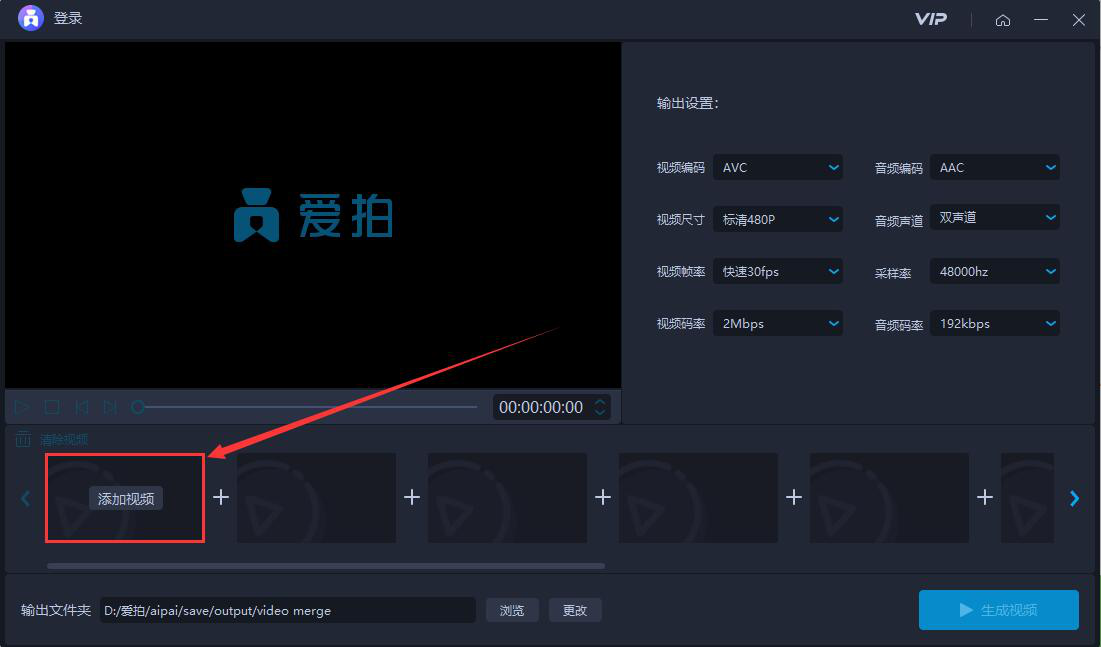Select the fourth empty clip slot
Screen dimensions: 1101x647
(698, 497)
